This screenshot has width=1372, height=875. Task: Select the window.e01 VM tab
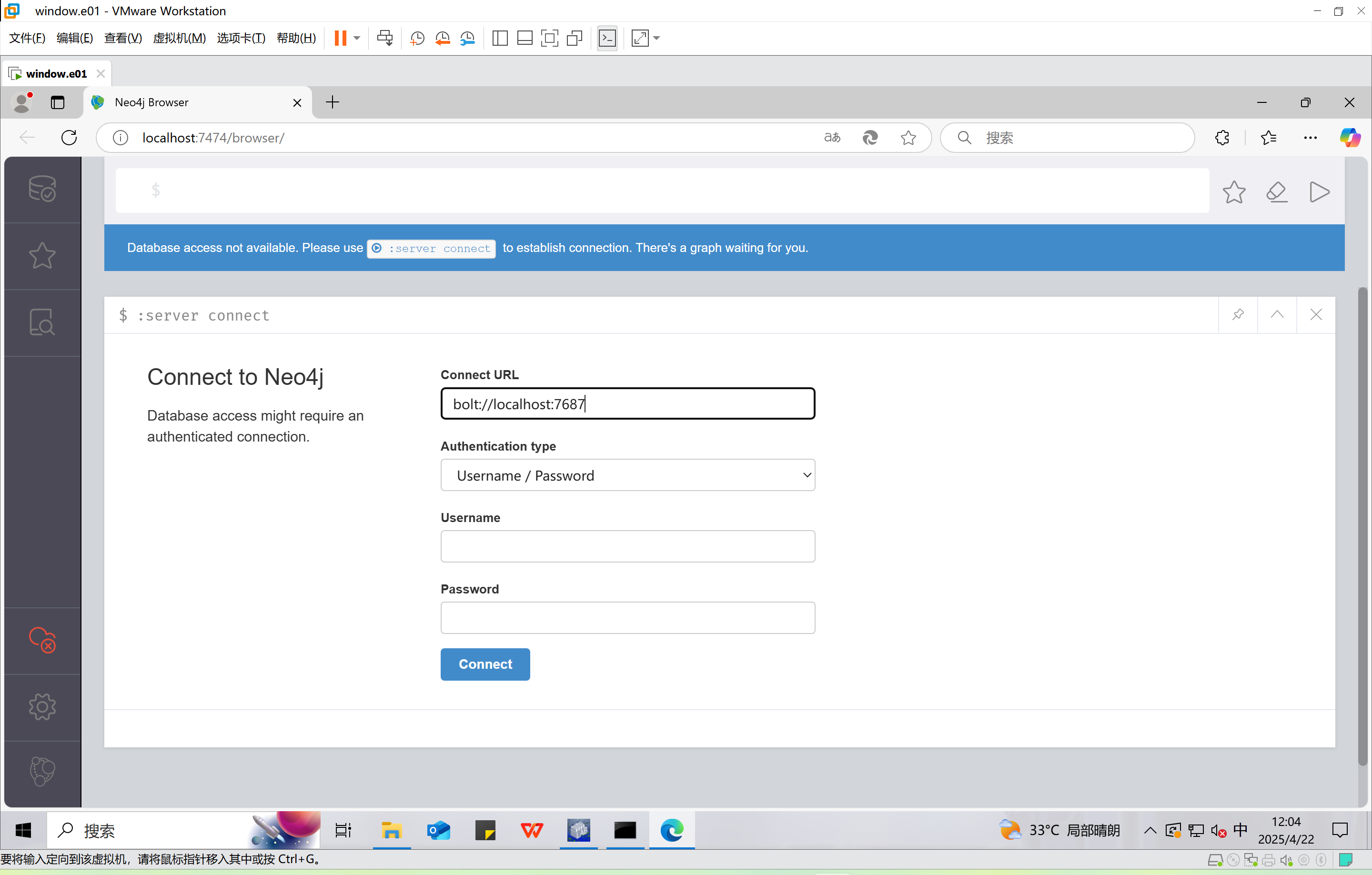tap(56, 73)
